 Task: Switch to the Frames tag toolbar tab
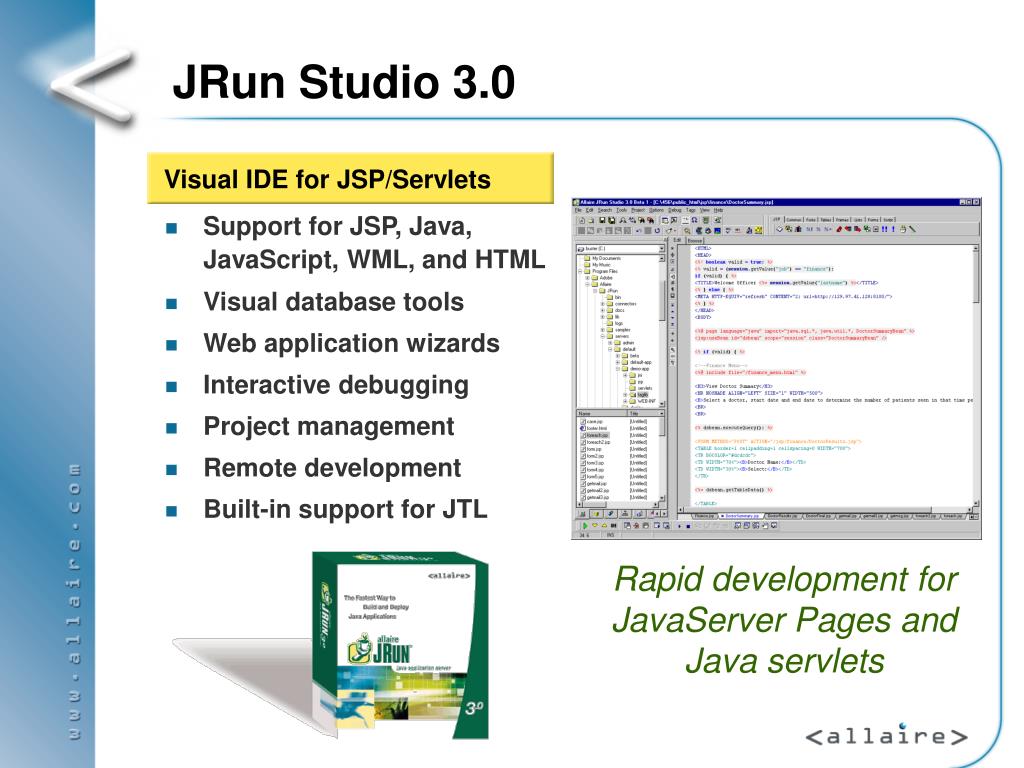click(x=842, y=219)
